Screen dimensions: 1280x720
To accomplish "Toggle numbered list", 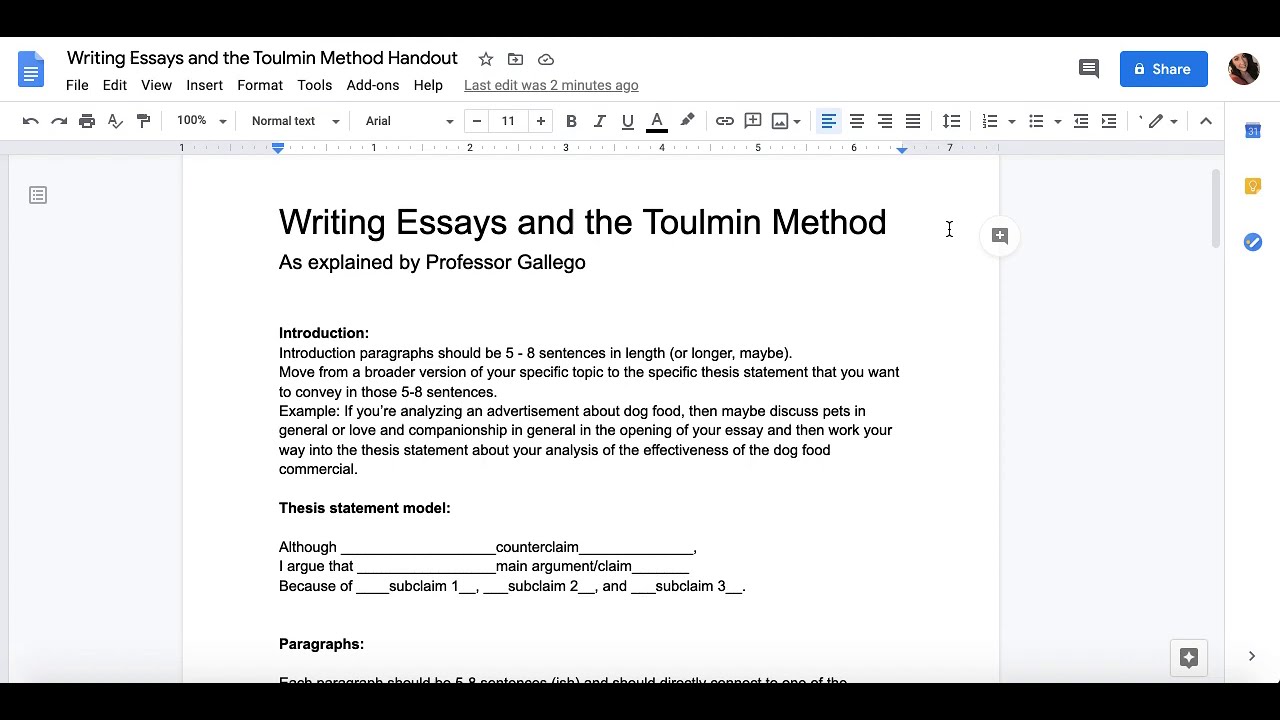I will click(990, 121).
